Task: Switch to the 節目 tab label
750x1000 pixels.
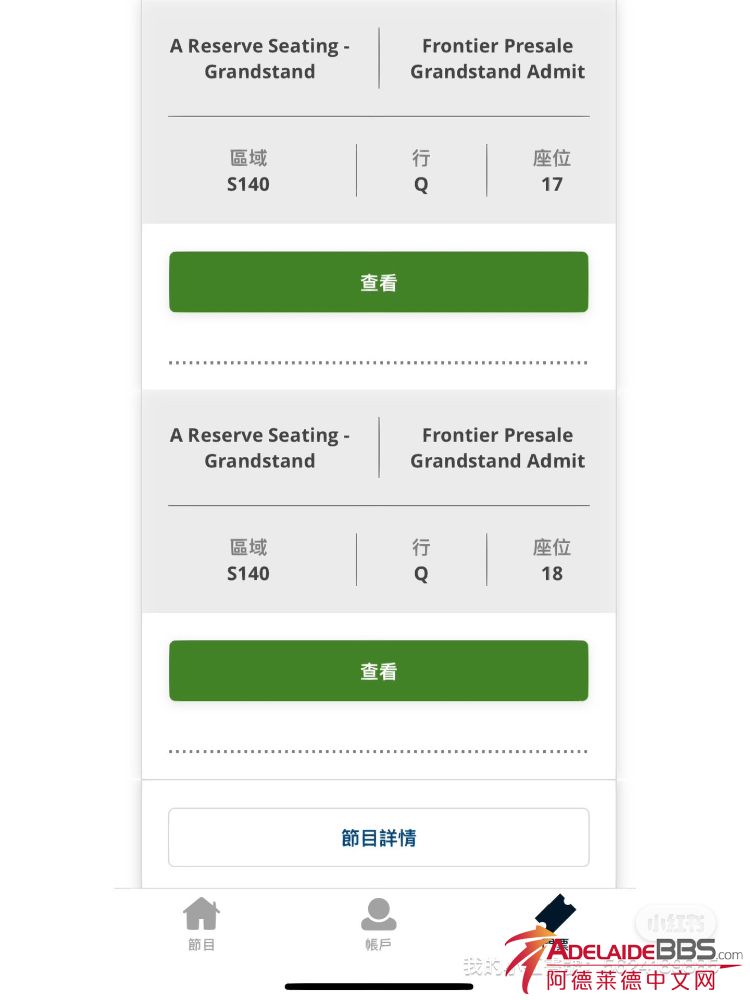Action: pos(201,945)
